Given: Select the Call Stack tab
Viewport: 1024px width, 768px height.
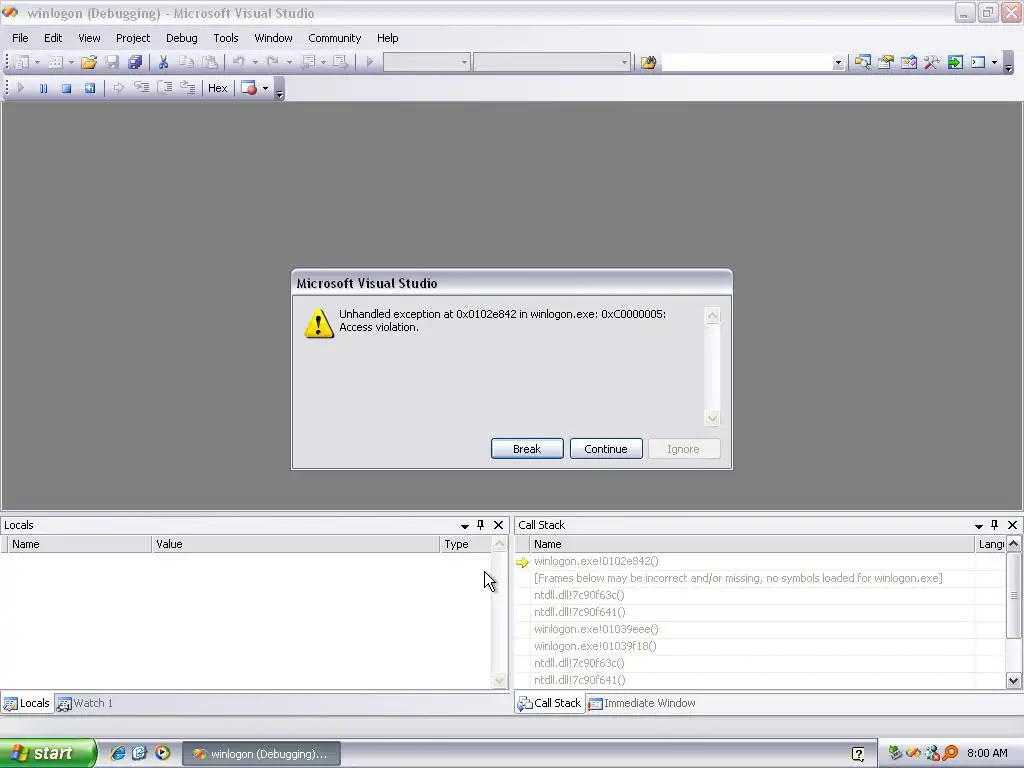Looking at the screenshot, I should [x=549, y=703].
